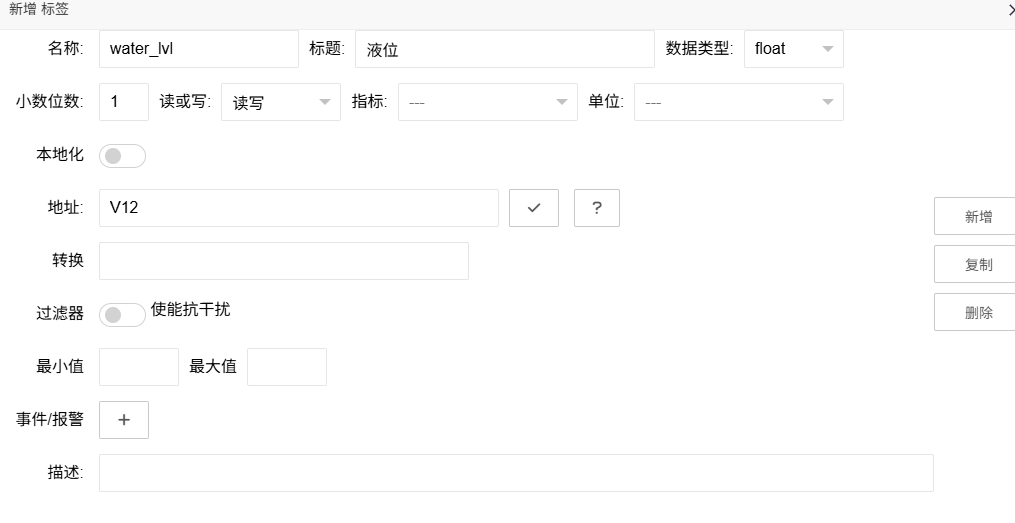
Task: Open address help question mark button
Action: click(596, 208)
